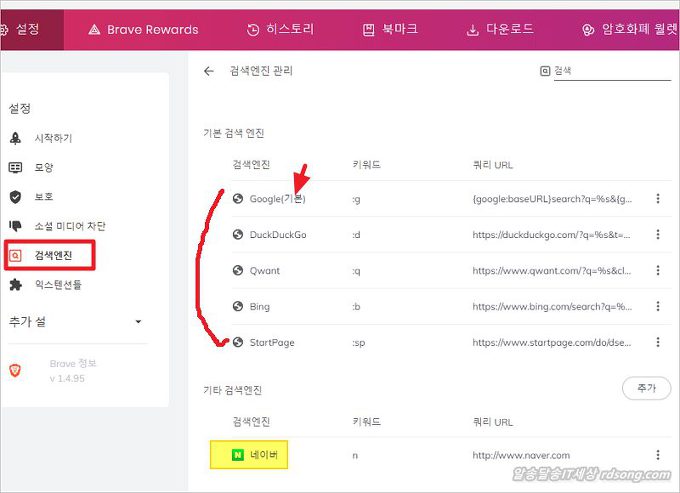Open three-dot menu for StartPage row
Viewport: 680px width, 493px height.
pyautogui.click(x=657, y=343)
